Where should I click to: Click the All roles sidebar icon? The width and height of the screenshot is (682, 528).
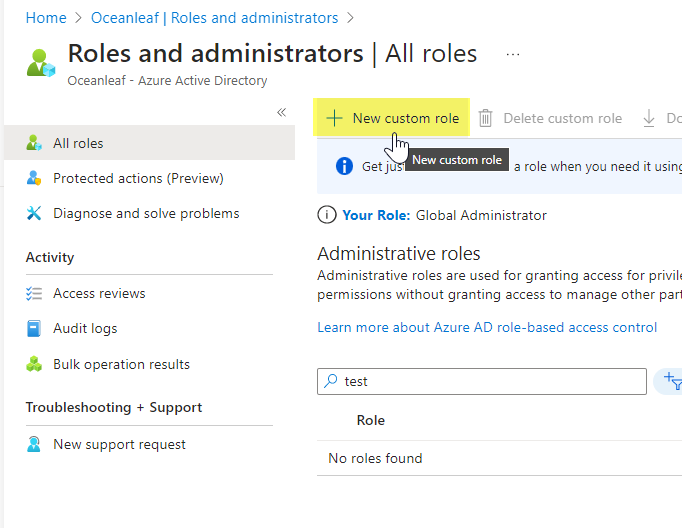(34, 143)
